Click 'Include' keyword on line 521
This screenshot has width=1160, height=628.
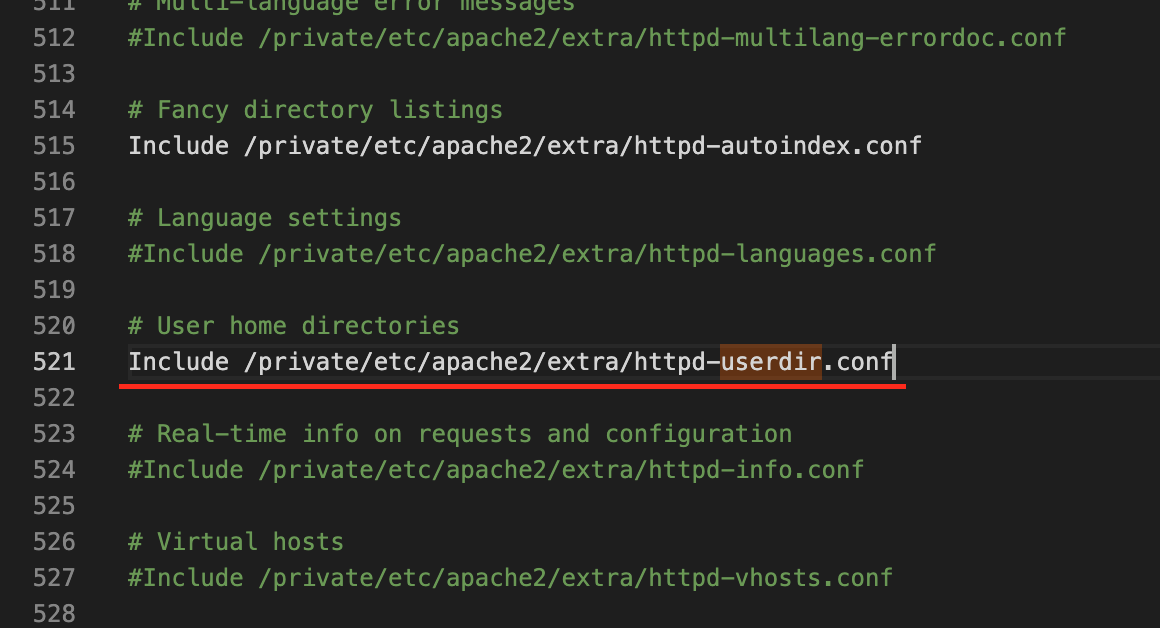[x=178, y=362]
